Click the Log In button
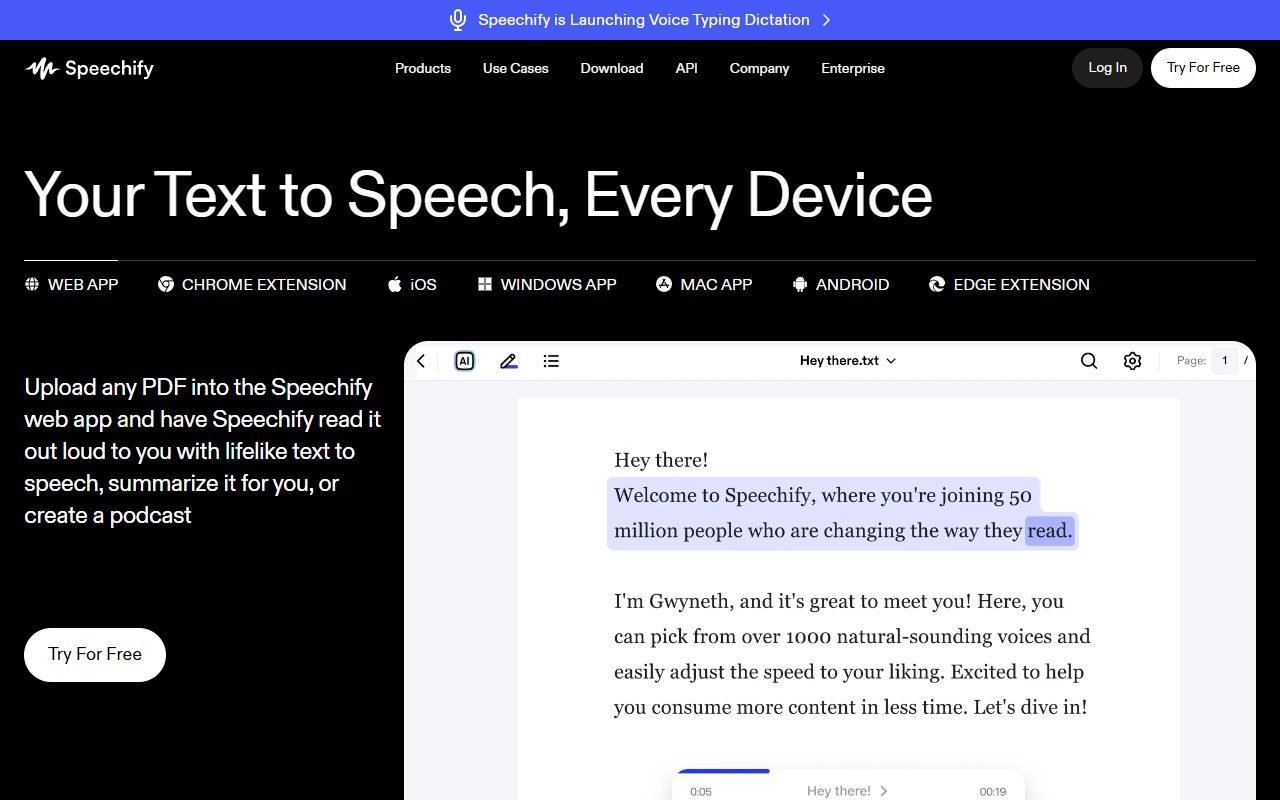Viewport: 1280px width, 800px height. [x=1107, y=68]
